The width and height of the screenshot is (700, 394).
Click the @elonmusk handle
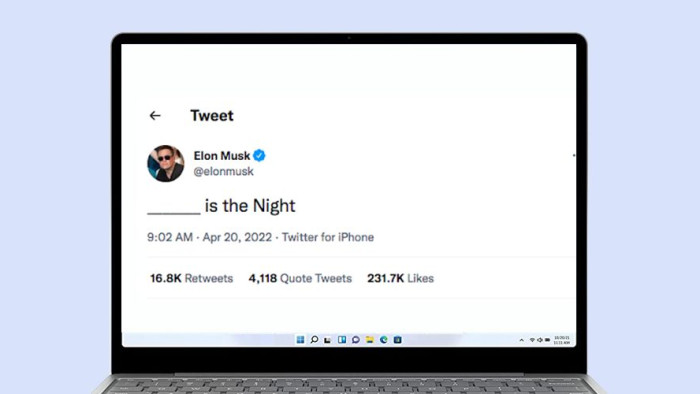pos(223,171)
